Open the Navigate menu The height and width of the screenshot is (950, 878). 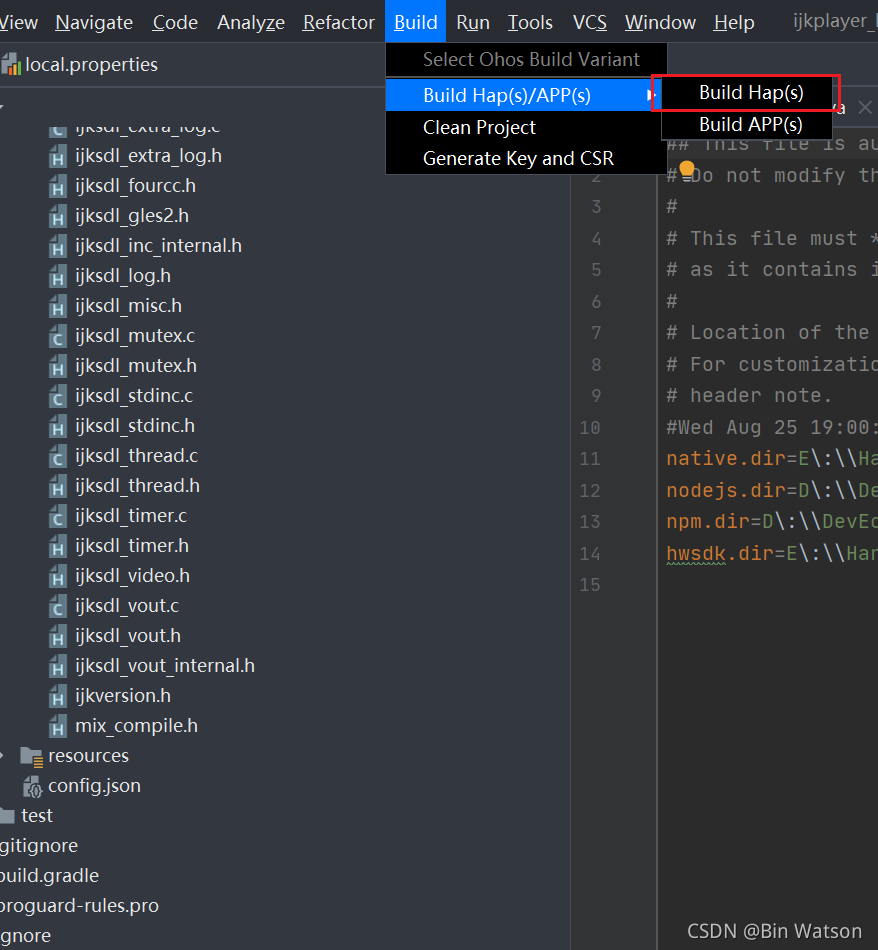[94, 22]
